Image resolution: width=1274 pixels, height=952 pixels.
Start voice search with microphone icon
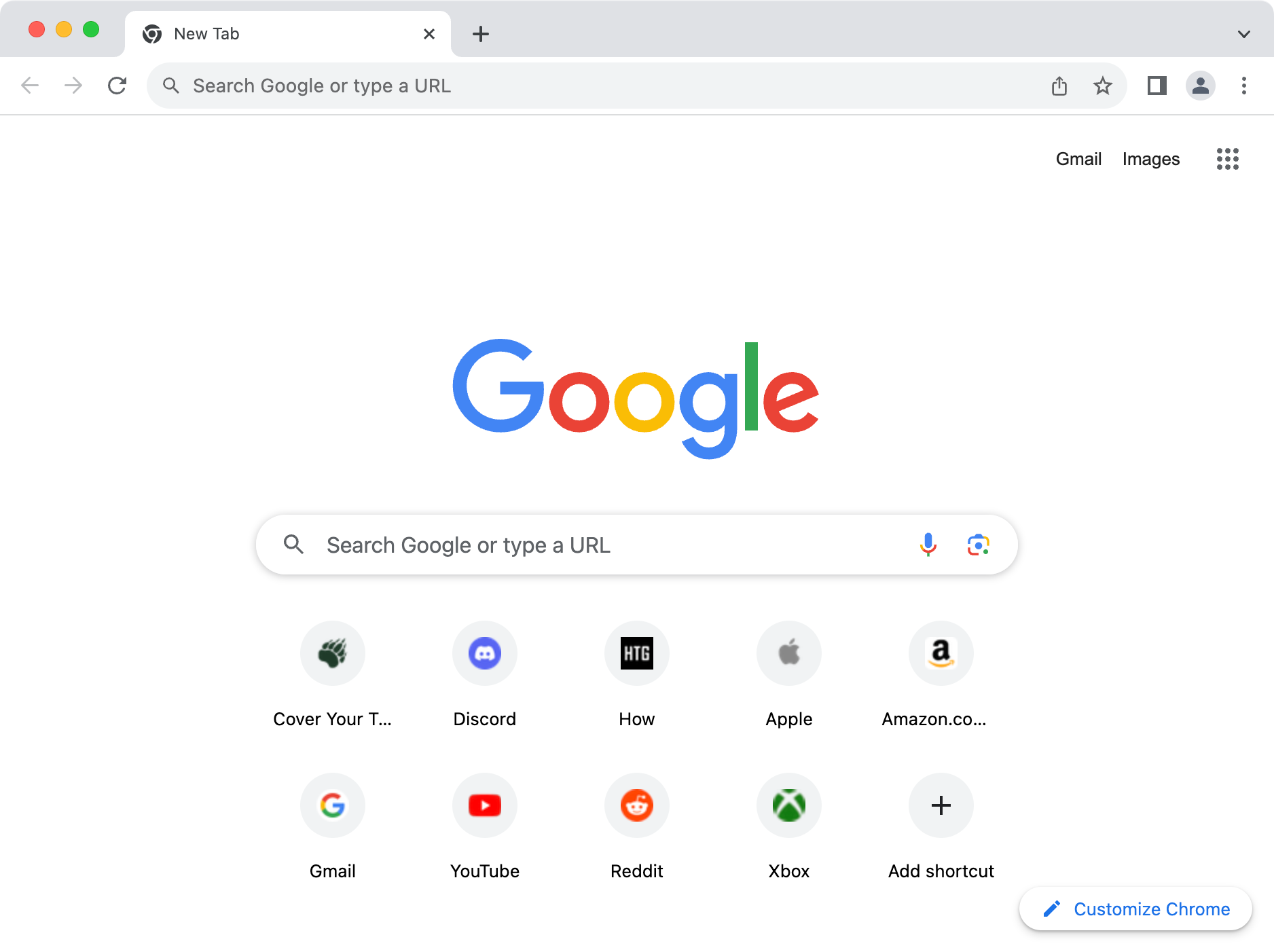928,545
